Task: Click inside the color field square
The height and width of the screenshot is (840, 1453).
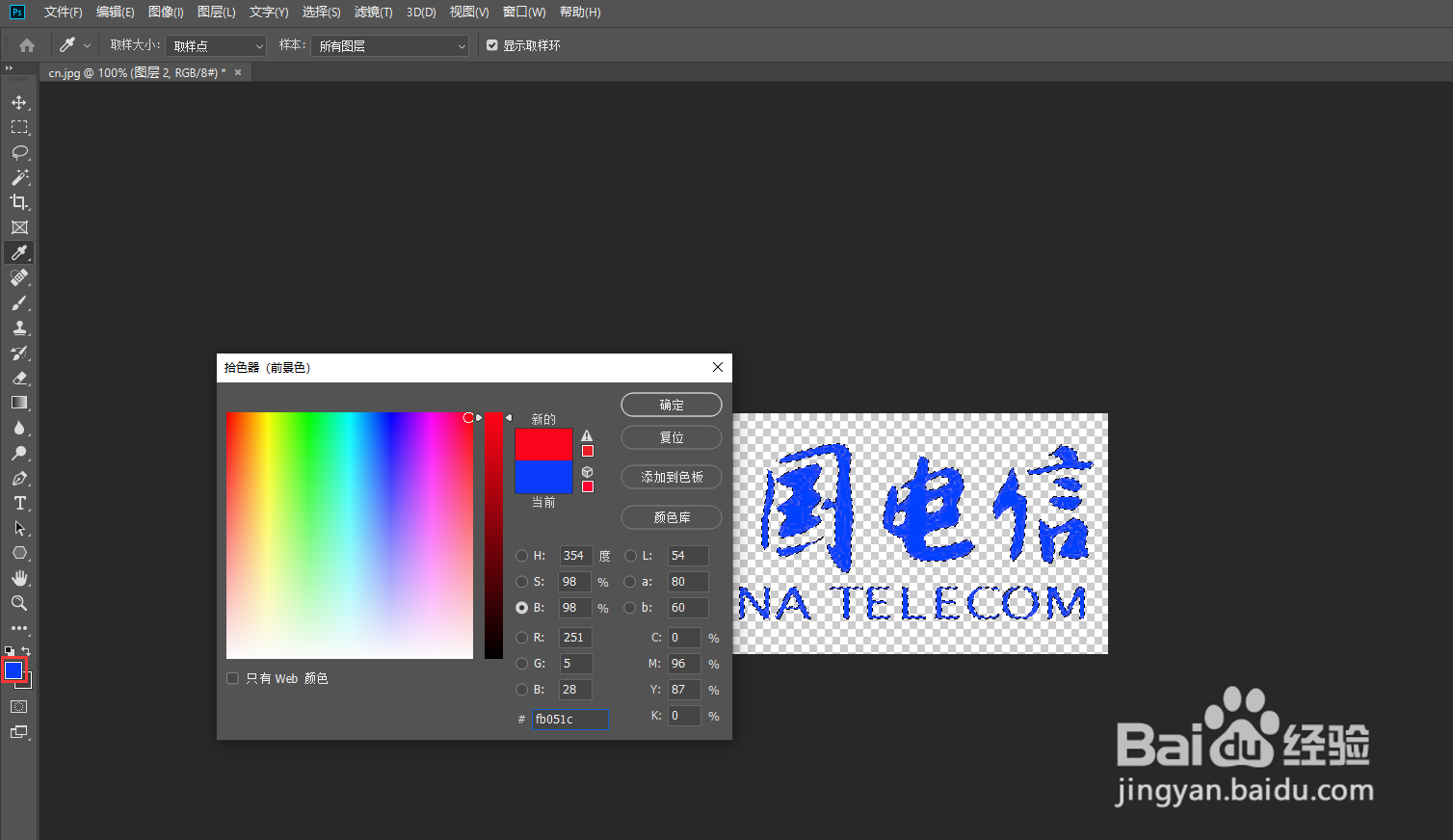Action: 350,536
